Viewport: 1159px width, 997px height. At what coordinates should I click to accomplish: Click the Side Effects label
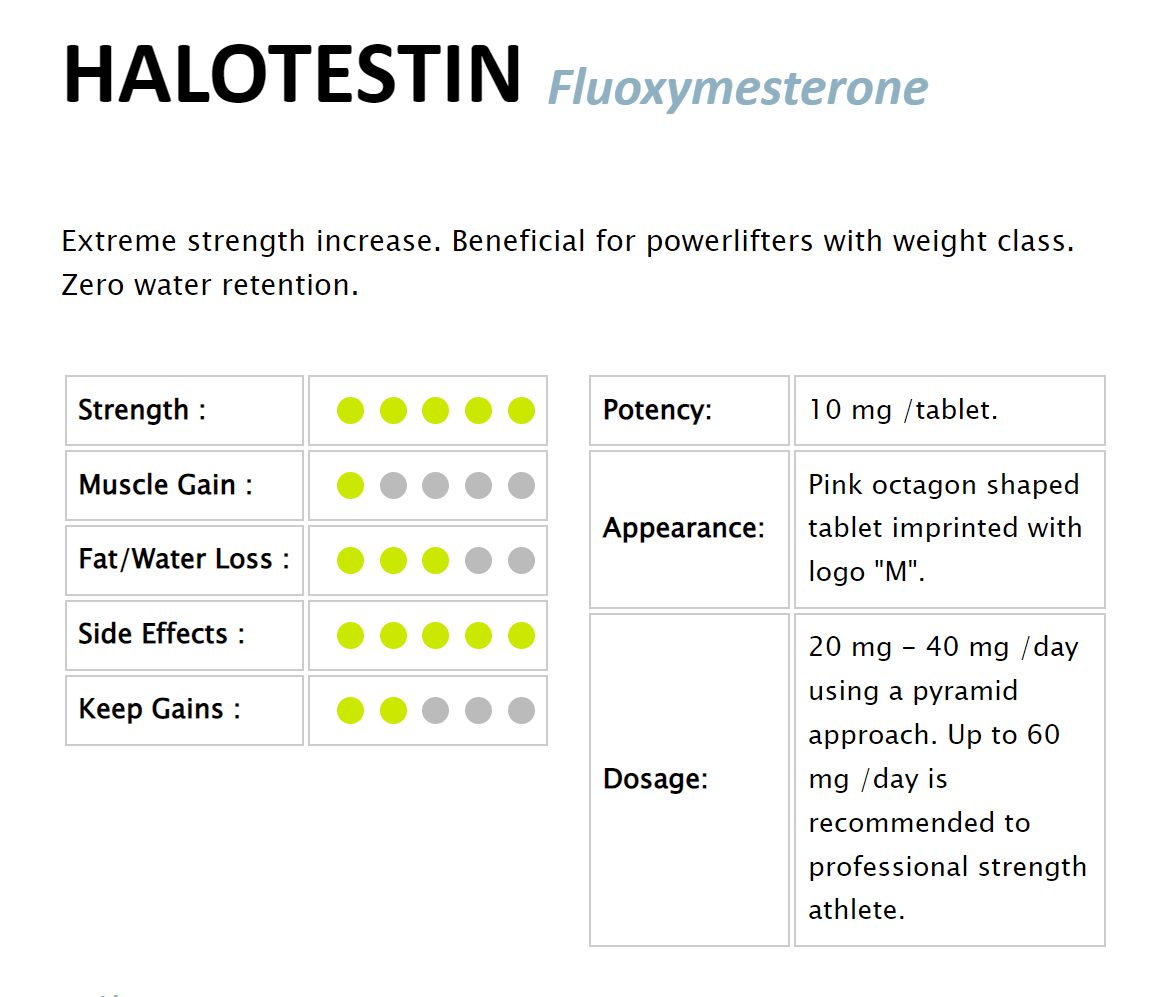162,634
